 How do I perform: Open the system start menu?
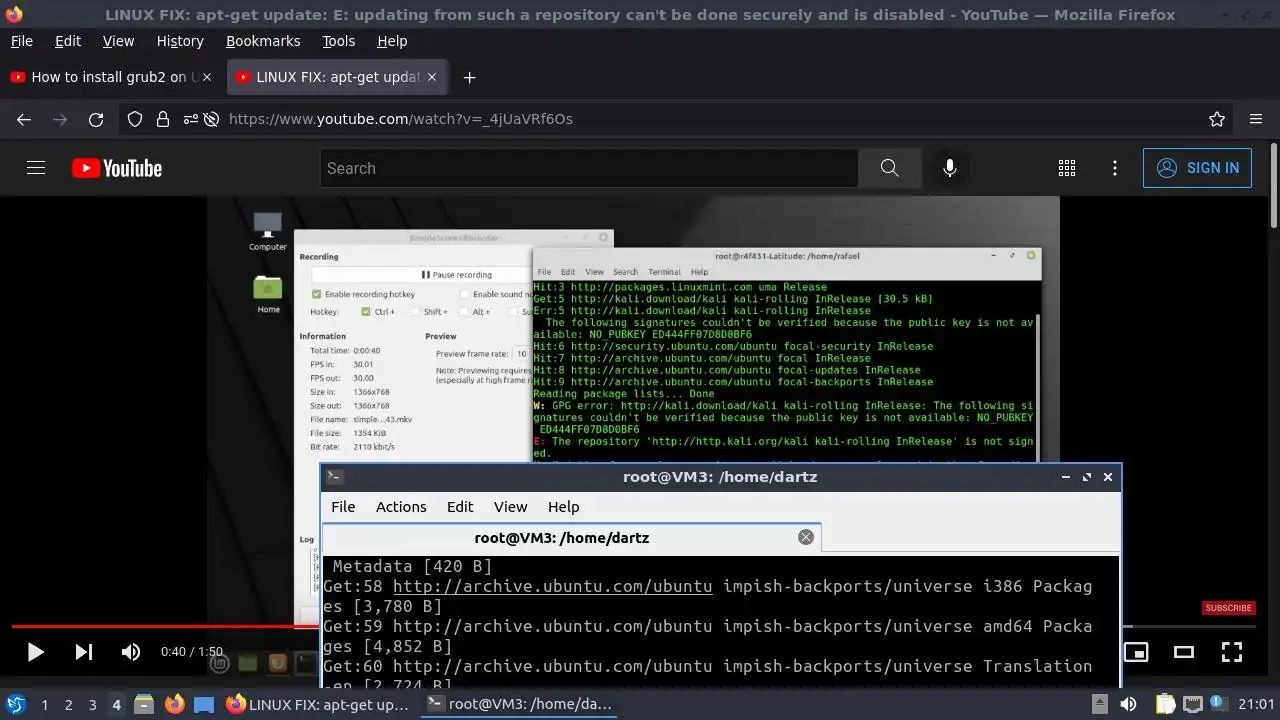click(16, 704)
